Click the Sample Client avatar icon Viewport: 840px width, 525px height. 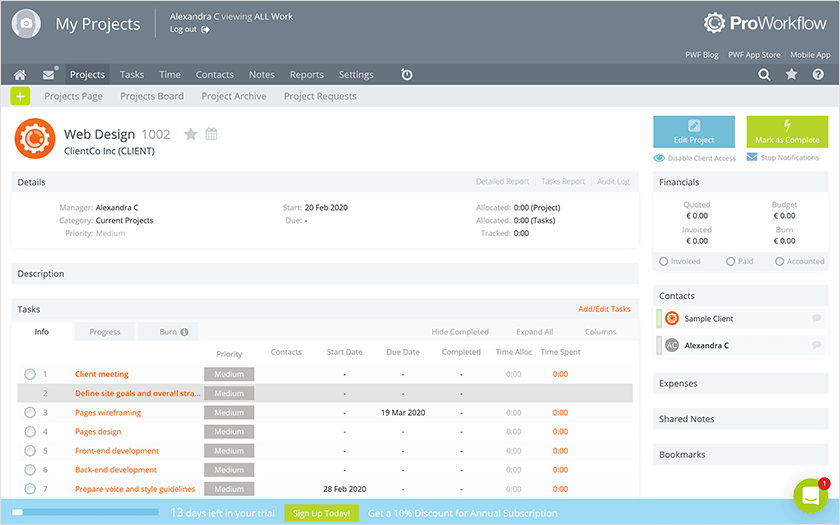(x=672, y=318)
